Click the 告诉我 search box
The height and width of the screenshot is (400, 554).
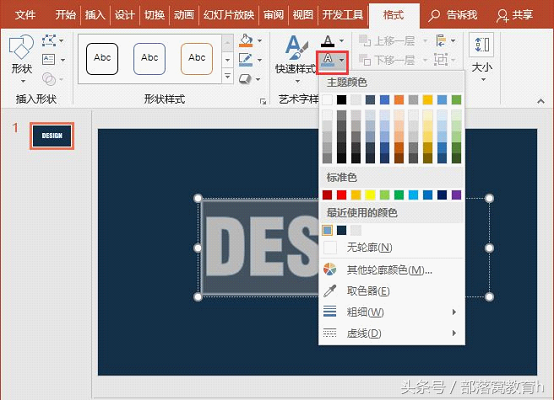[453, 15]
